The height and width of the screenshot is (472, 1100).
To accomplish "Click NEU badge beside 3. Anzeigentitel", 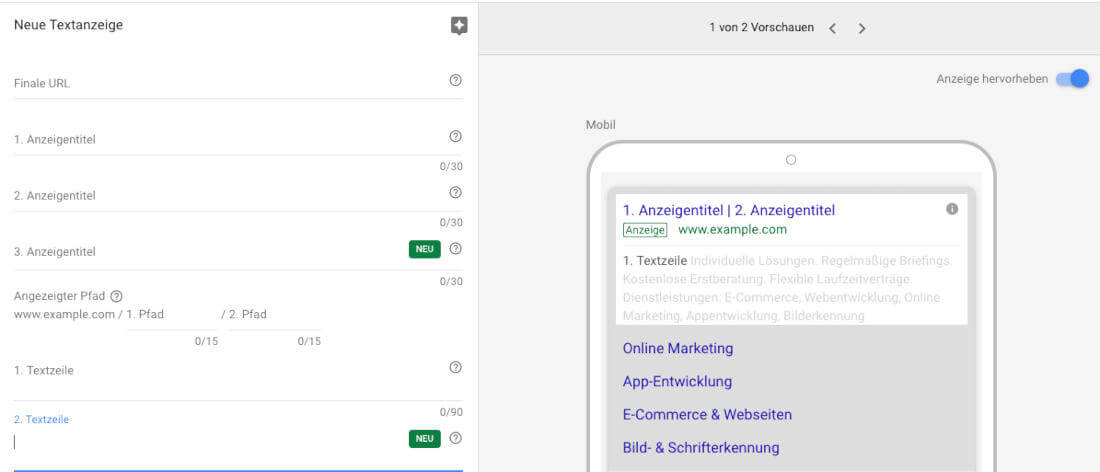I will click(x=424, y=249).
